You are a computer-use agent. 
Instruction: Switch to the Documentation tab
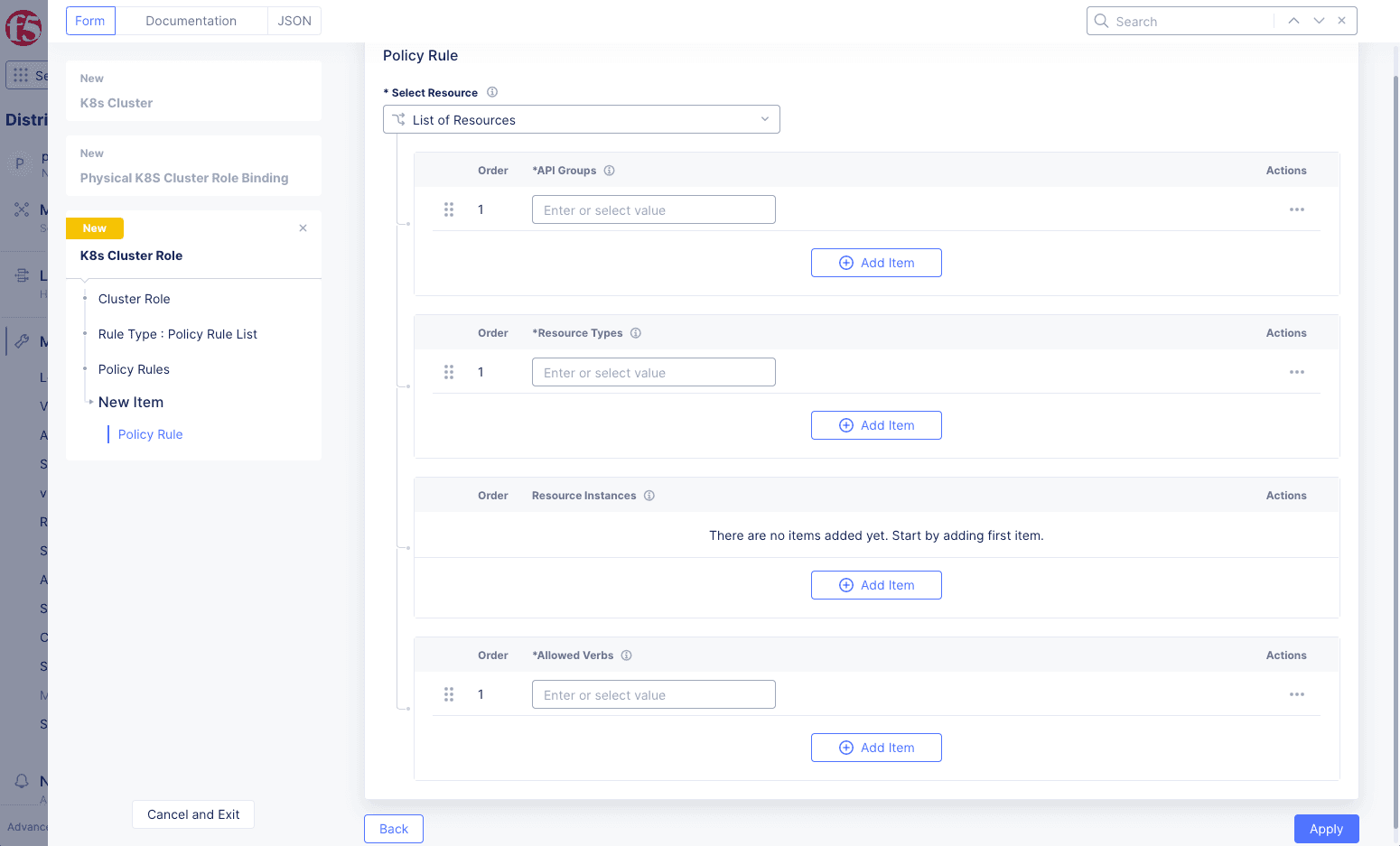click(x=191, y=21)
